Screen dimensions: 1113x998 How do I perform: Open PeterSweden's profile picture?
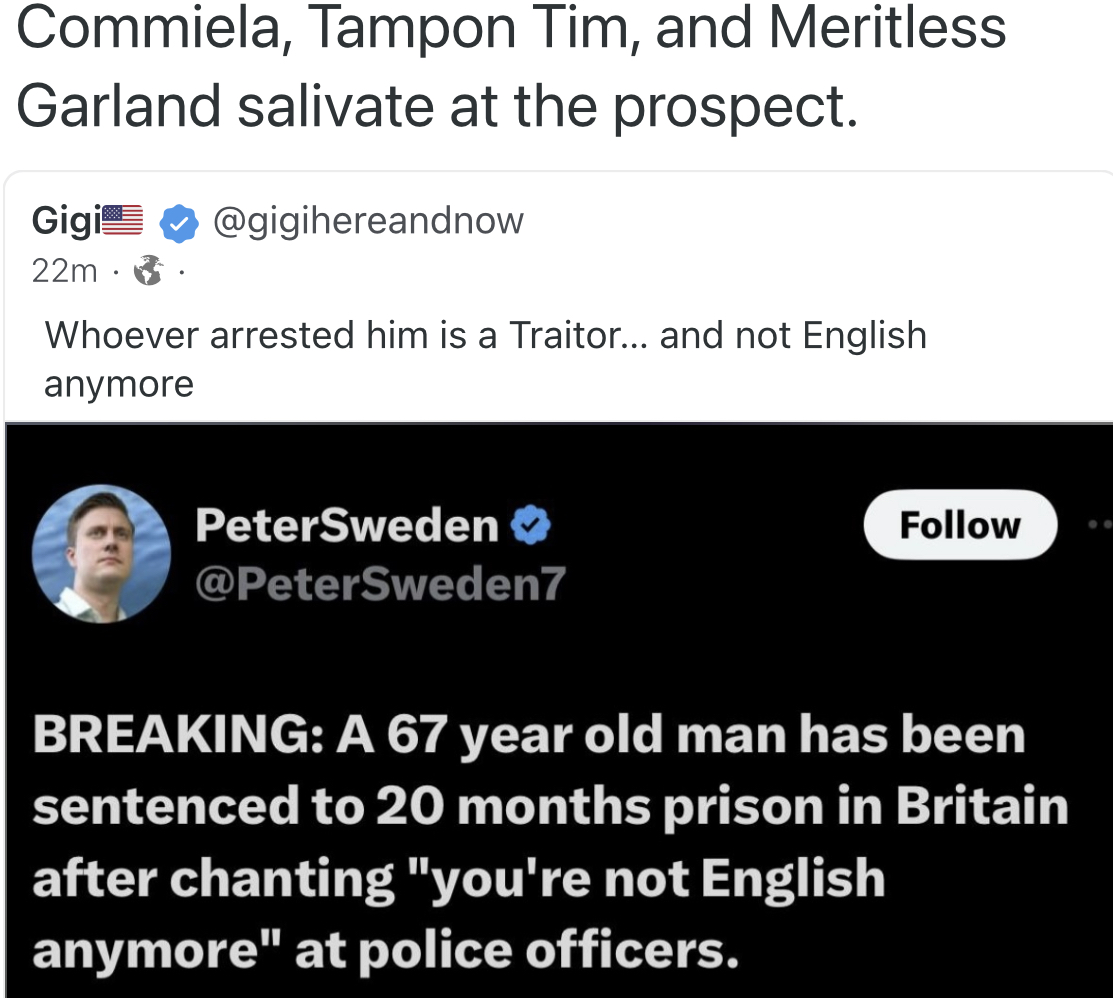pyautogui.click(x=101, y=553)
